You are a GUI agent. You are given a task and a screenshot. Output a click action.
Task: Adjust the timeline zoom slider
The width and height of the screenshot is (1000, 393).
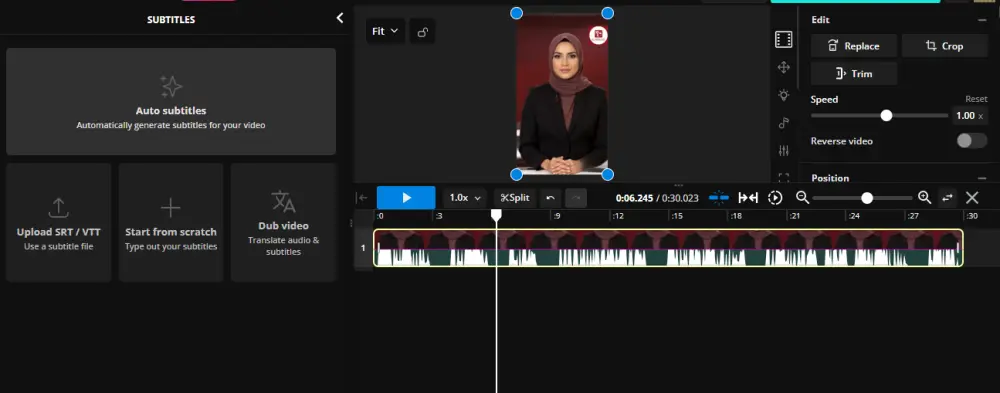(867, 198)
